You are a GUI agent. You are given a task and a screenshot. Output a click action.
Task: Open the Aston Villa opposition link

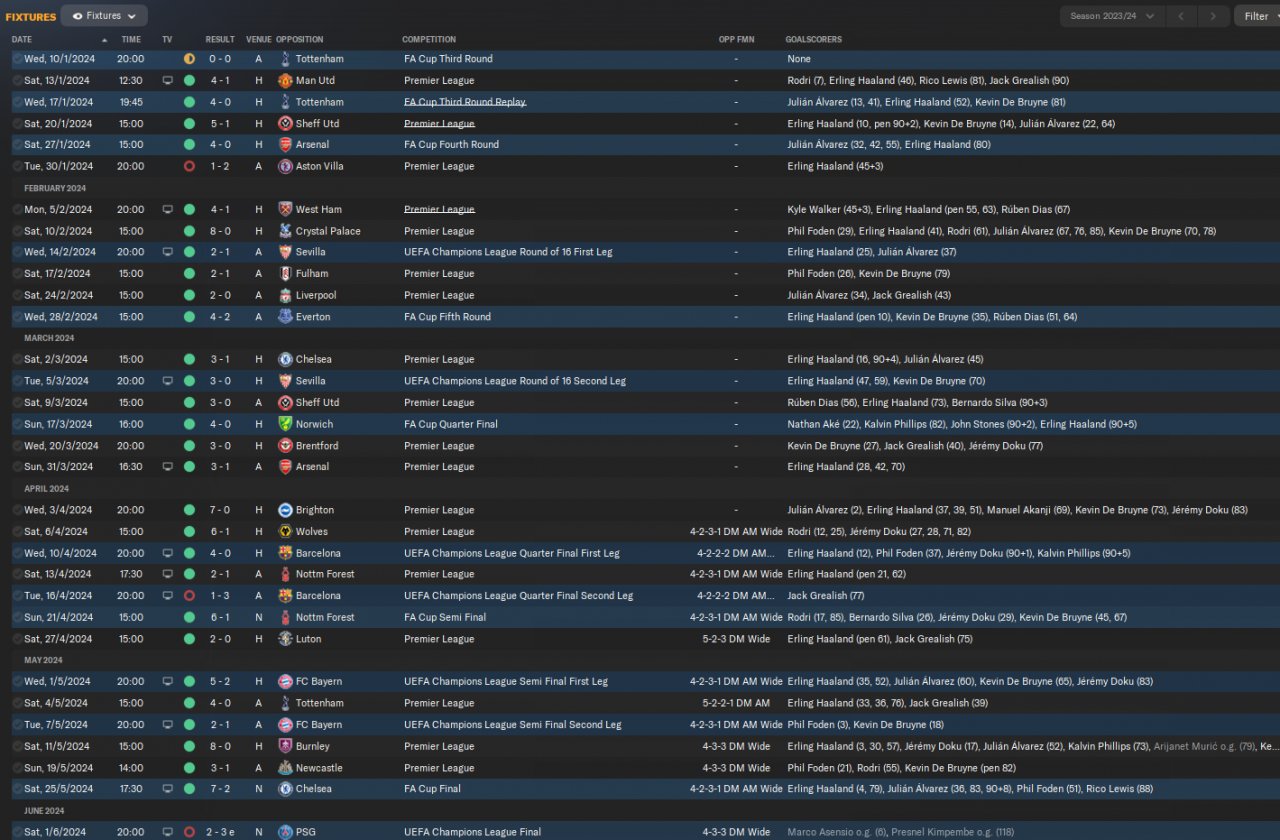pos(319,167)
